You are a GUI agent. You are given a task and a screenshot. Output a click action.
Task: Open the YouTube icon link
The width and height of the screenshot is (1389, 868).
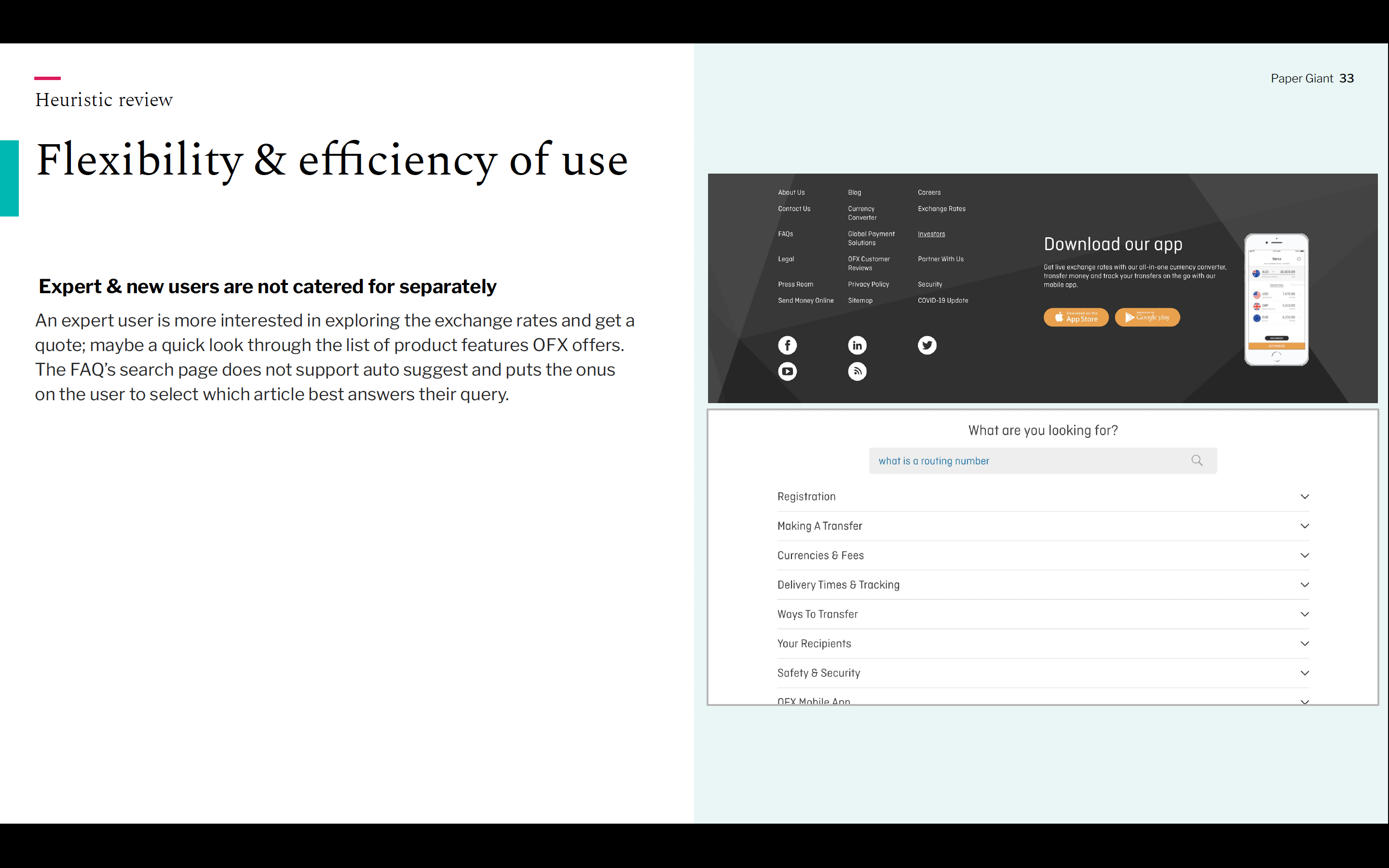pos(787,371)
